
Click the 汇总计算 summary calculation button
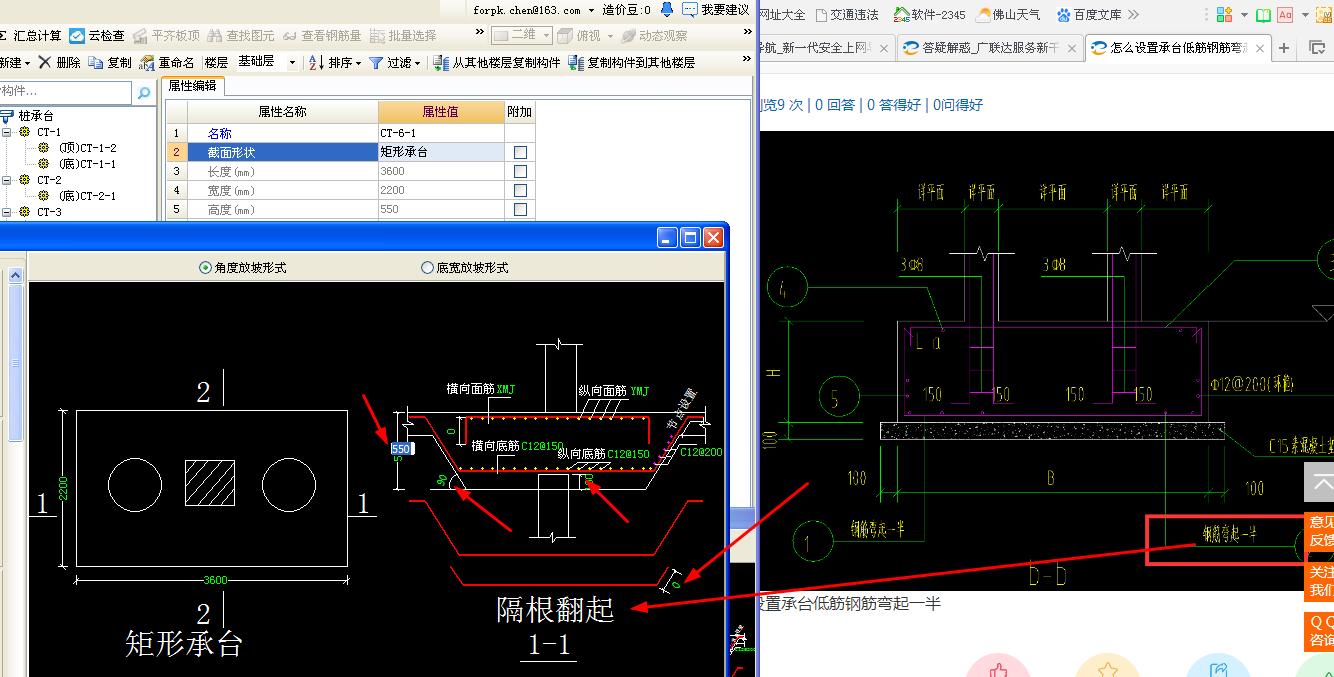tap(30, 36)
